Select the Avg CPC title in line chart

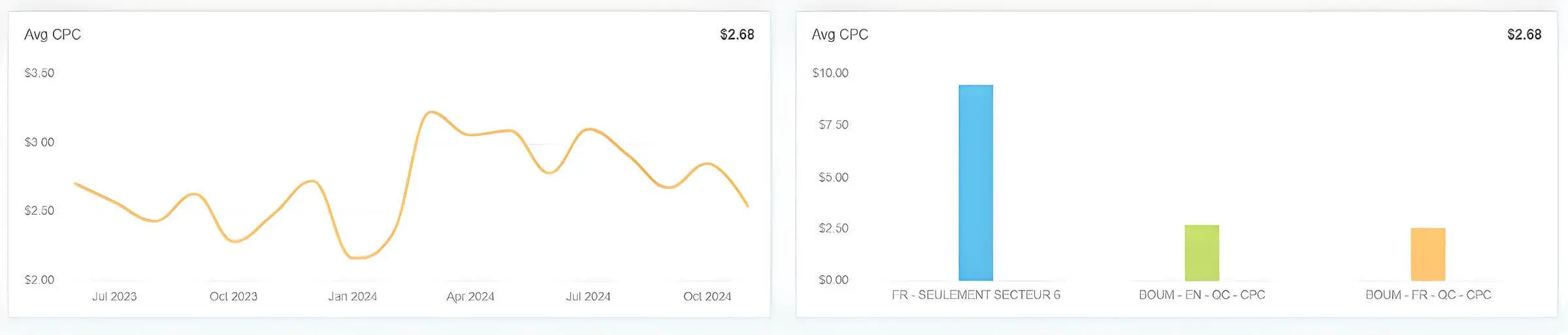(52, 35)
